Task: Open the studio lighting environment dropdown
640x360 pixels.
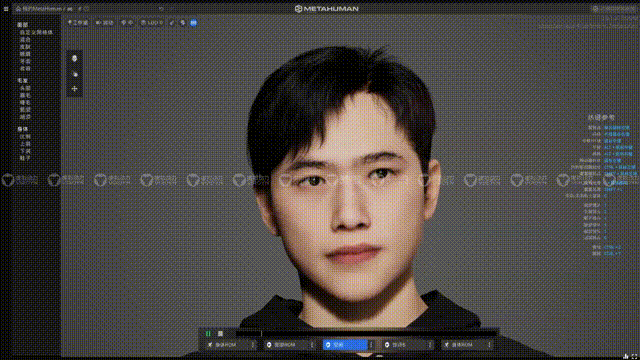Action: tap(78, 23)
